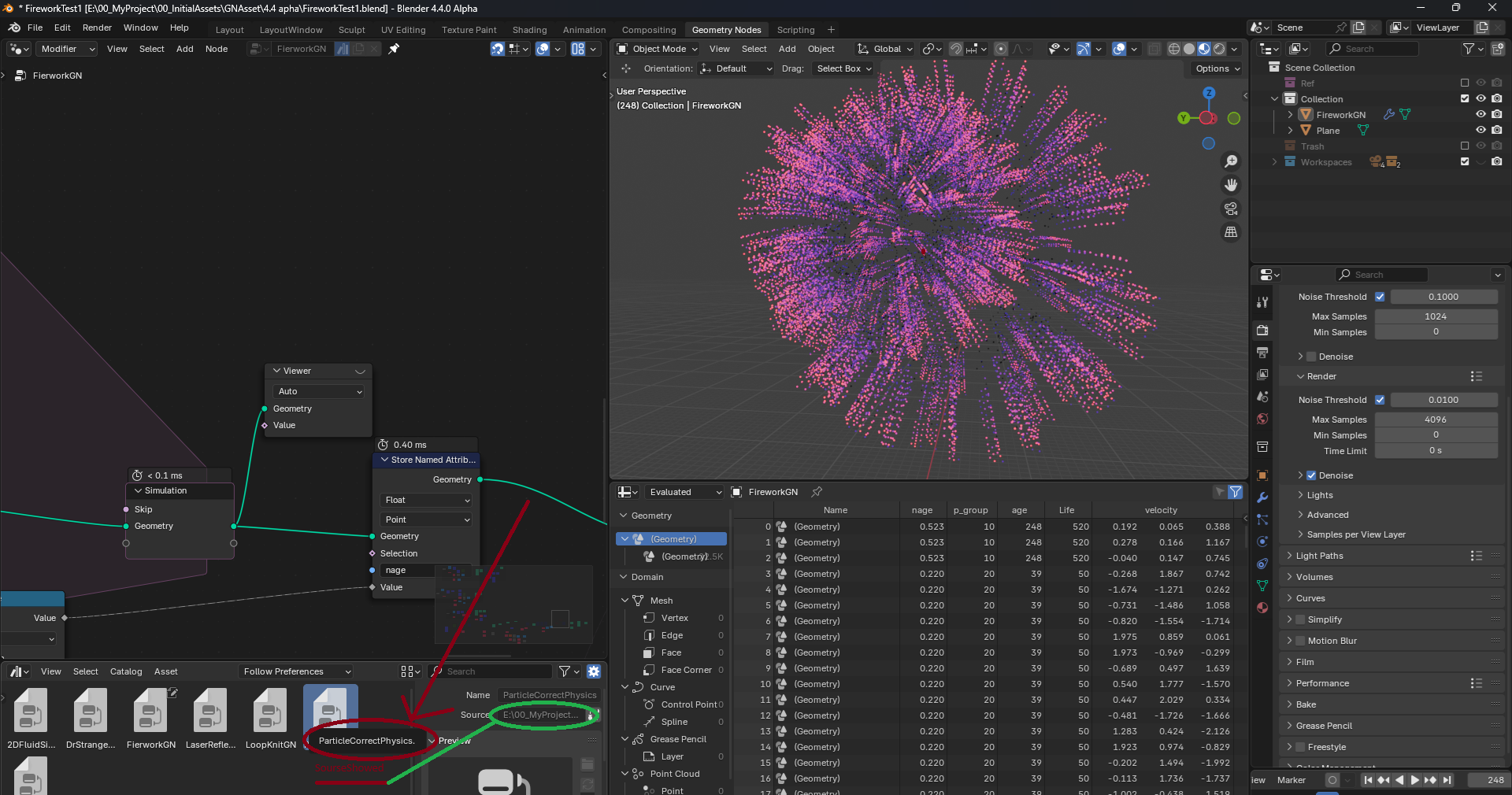Play animation forward in the timeline
The image size is (1512, 795).
[x=1414, y=780]
